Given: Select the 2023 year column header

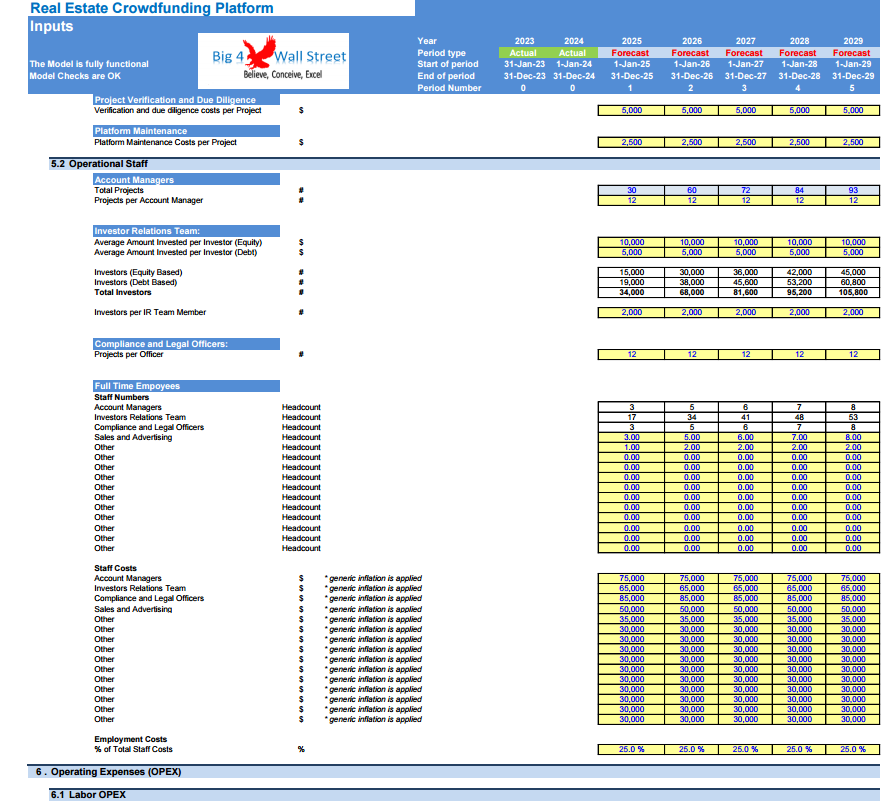Looking at the screenshot, I should (x=524, y=41).
